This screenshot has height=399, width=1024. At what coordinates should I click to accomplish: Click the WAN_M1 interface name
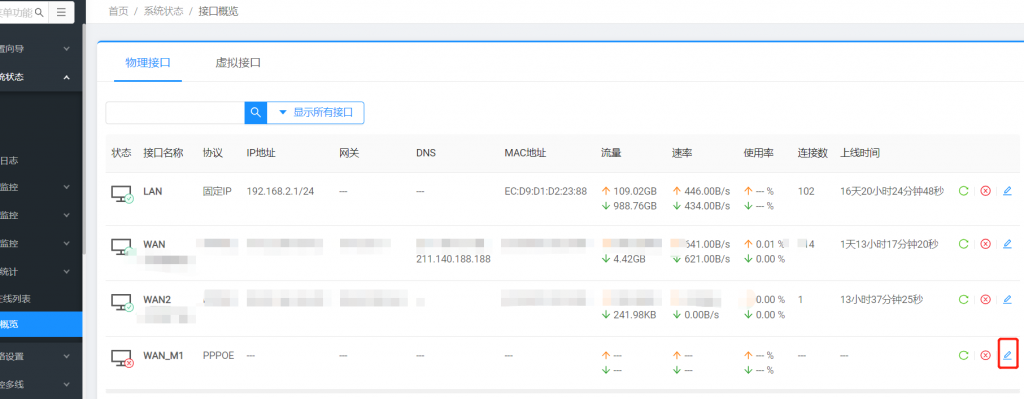163,356
